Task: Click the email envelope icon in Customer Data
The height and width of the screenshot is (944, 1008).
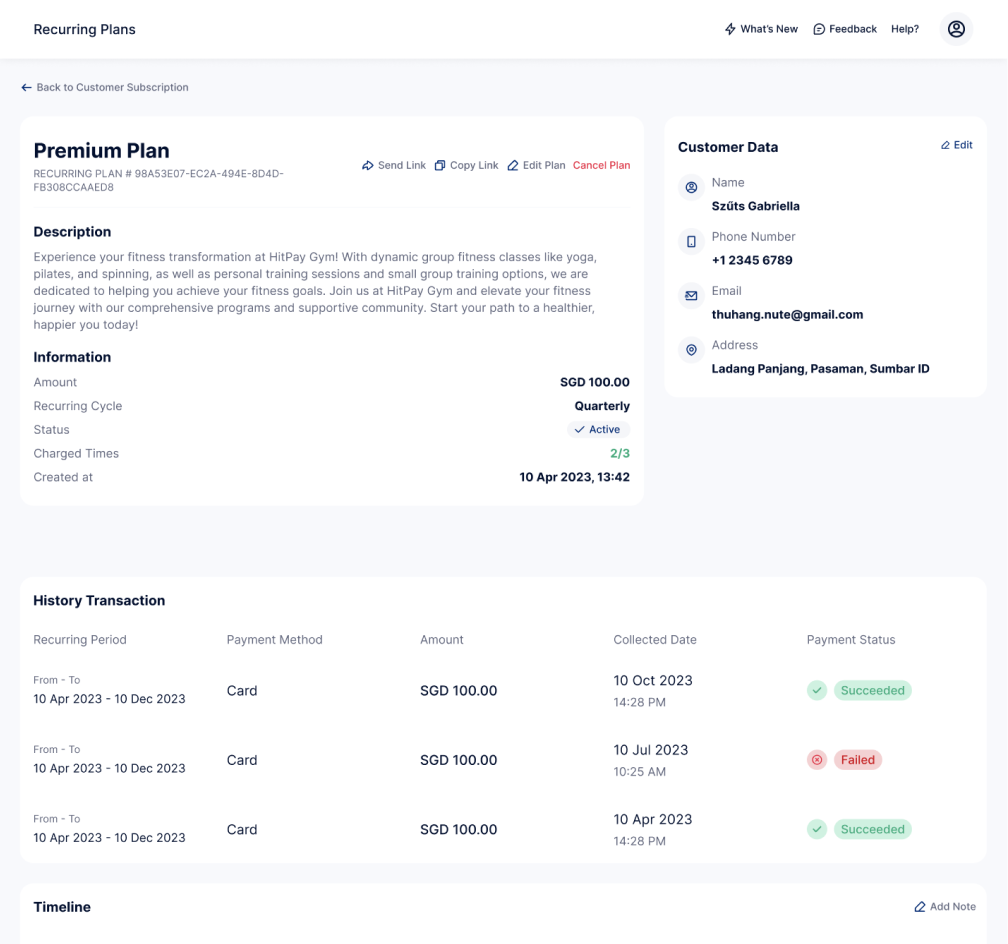Action: 691,295
